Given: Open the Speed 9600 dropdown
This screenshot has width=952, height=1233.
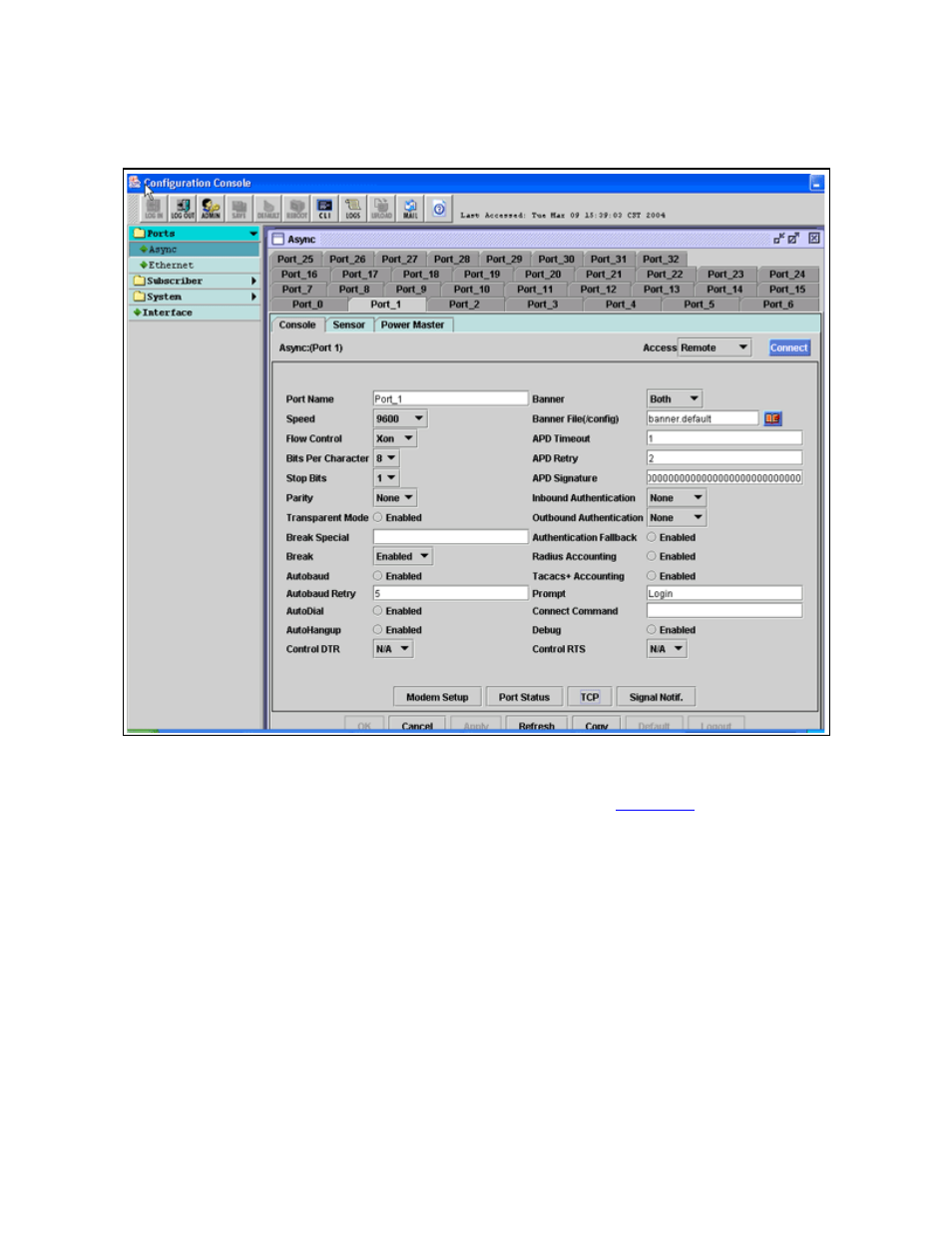Looking at the screenshot, I should 400,419.
